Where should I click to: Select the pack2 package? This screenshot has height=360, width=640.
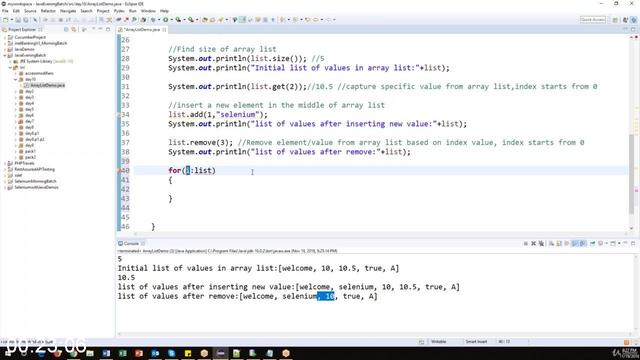(27, 157)
